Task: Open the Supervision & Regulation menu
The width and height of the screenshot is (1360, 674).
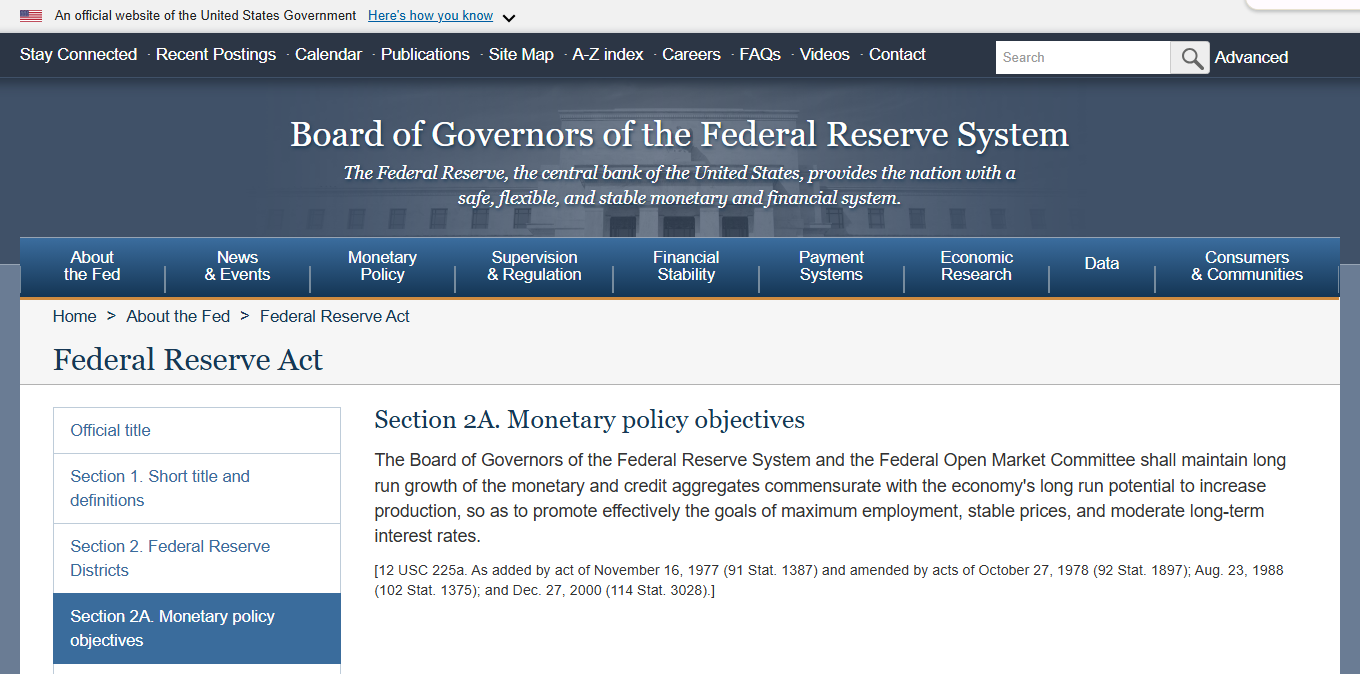Action: [x=534, y=266]
